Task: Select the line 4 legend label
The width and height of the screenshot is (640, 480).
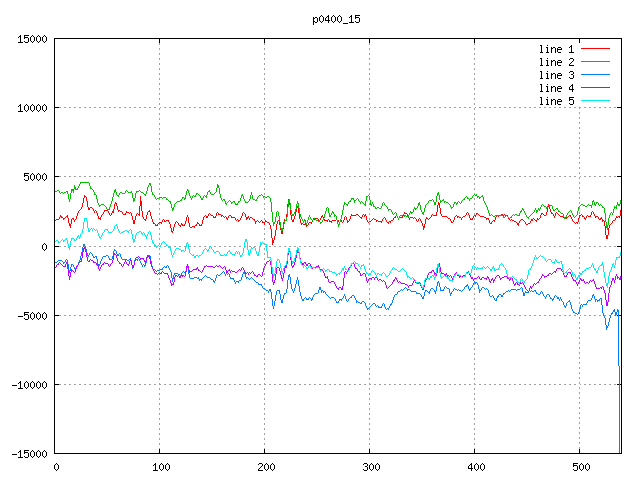Action: pyautogui.click(x=556, y=88)
